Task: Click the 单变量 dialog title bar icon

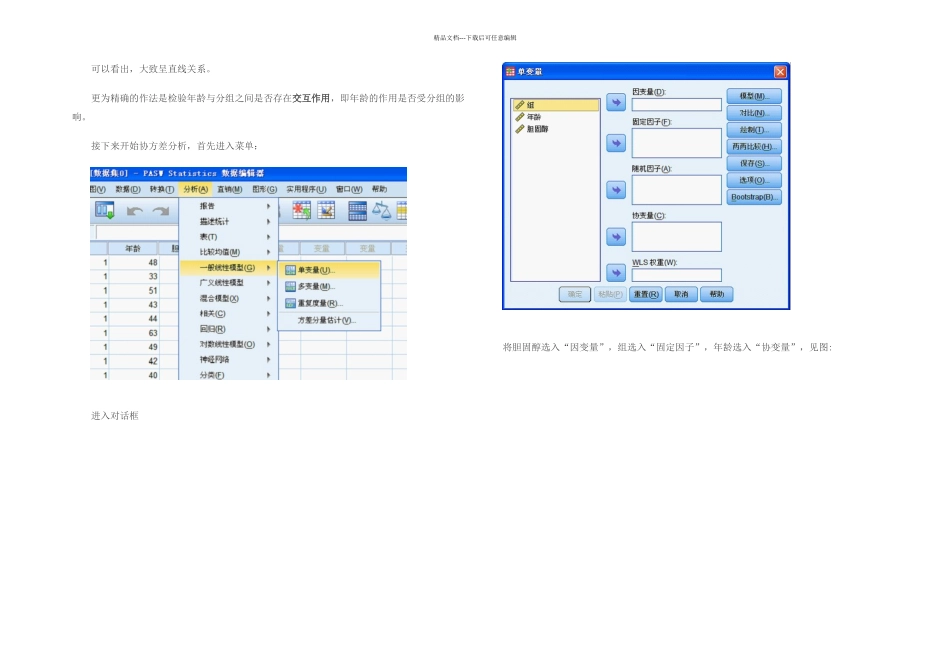Action: (x=510, y=72)
